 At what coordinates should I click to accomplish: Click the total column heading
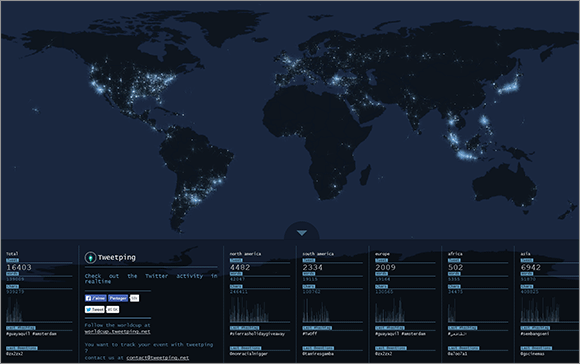click(x=12, y=254)
